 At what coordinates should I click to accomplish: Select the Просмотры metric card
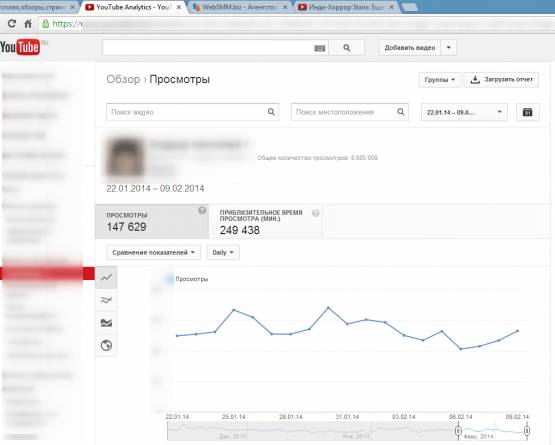[x=152, y=222]
